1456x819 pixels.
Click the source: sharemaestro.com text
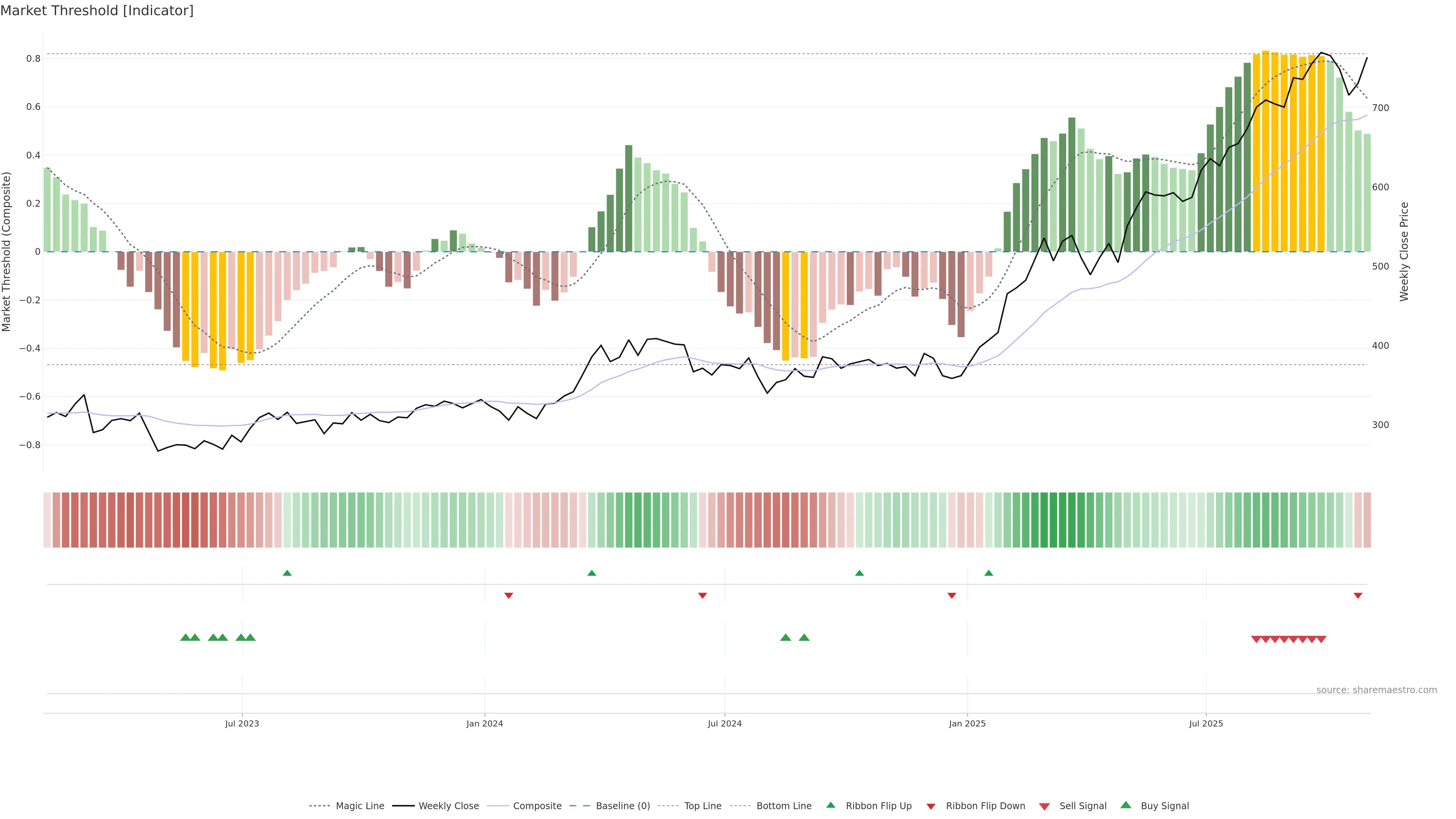tap(1376, 690)
